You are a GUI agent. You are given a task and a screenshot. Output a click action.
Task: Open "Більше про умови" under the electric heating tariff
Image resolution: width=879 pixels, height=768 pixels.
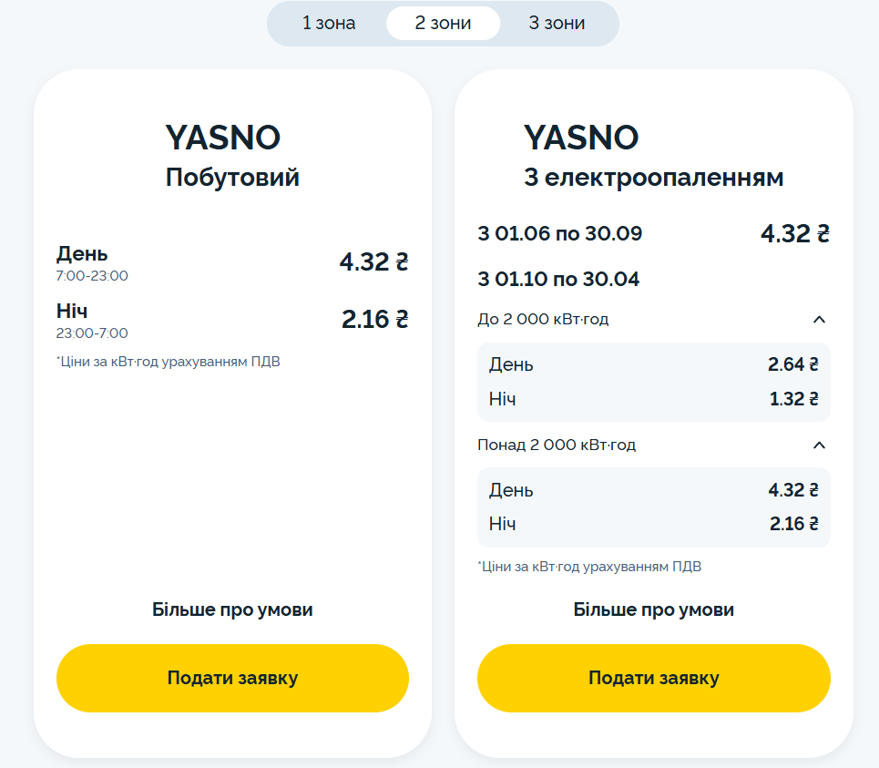[654, 610]
